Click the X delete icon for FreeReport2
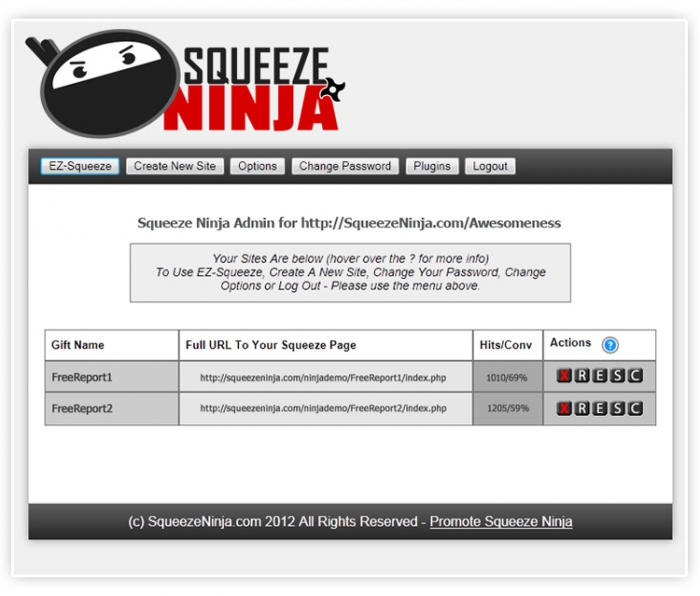 tap(564, 408)
